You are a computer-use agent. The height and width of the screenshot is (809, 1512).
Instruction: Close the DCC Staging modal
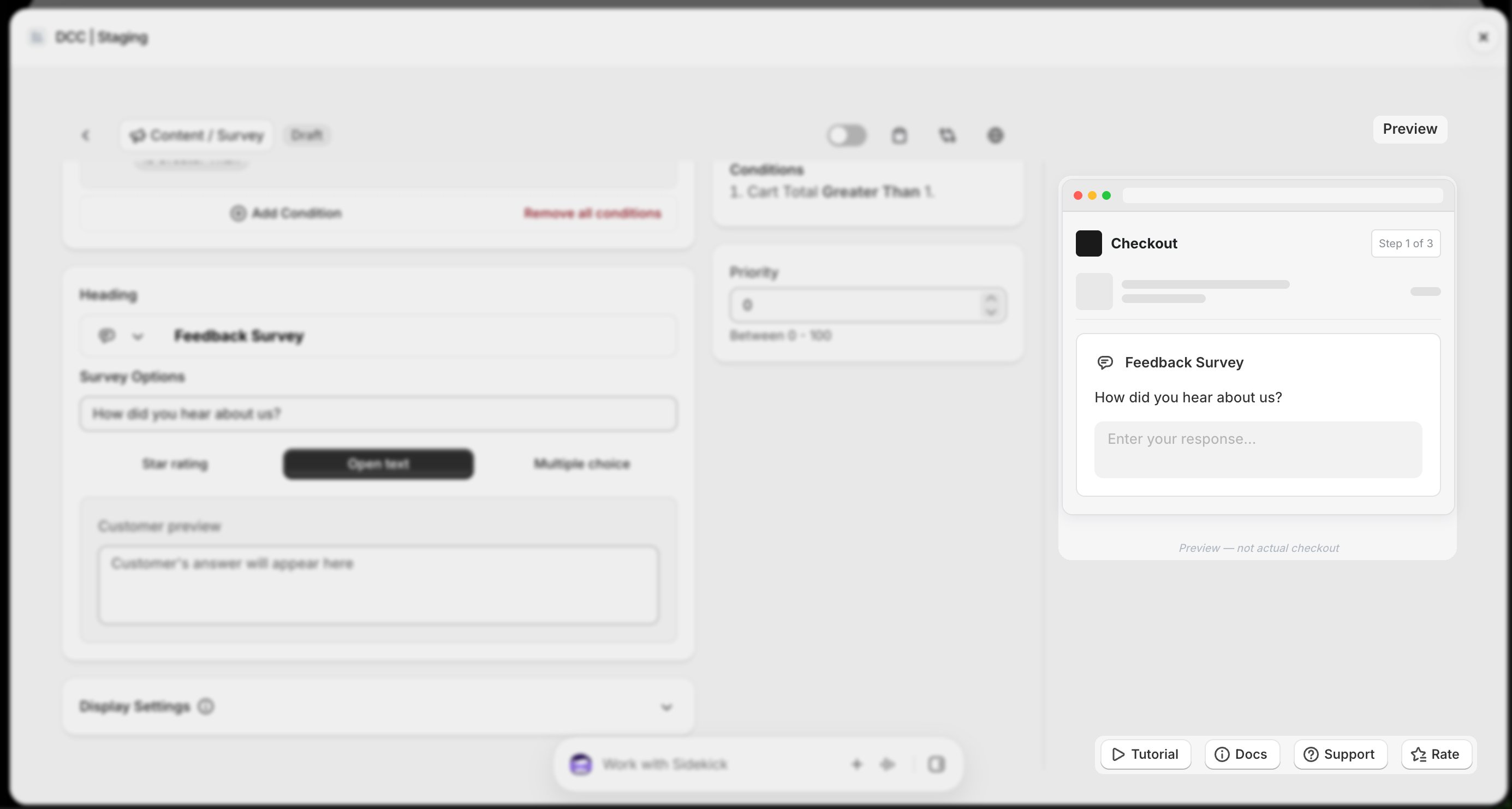[1484, 38]
